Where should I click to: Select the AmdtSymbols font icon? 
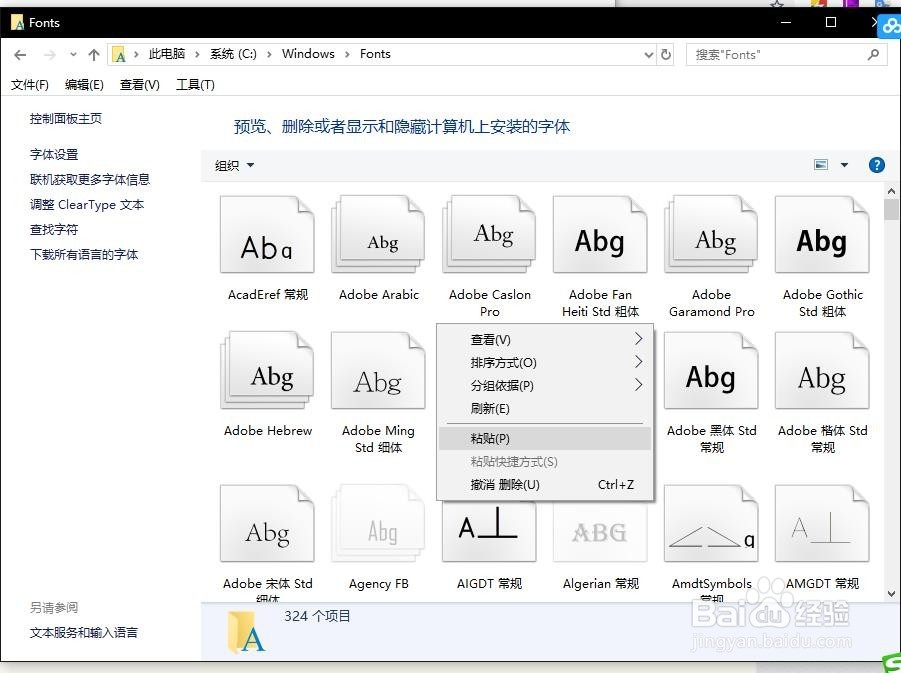tap(711, 524)
